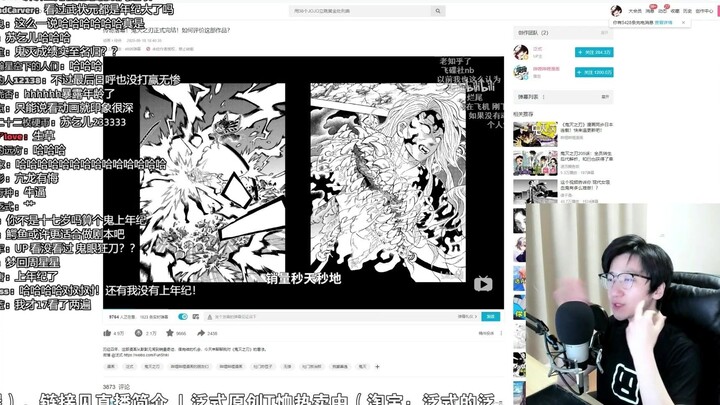Viewport: 720px width, 405px height.
Task: Add a tag with the plus icon
Action: click(377, 366)
